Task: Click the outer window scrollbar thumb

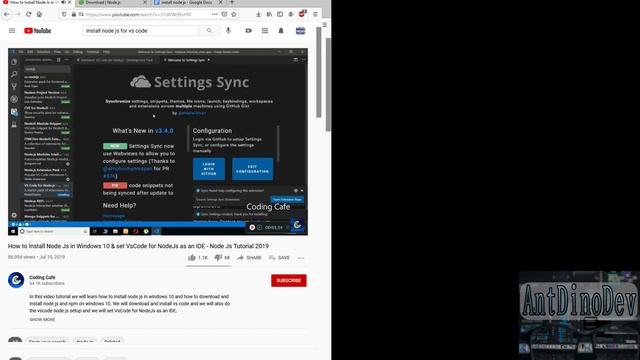Action: click(x=328, y=84)
